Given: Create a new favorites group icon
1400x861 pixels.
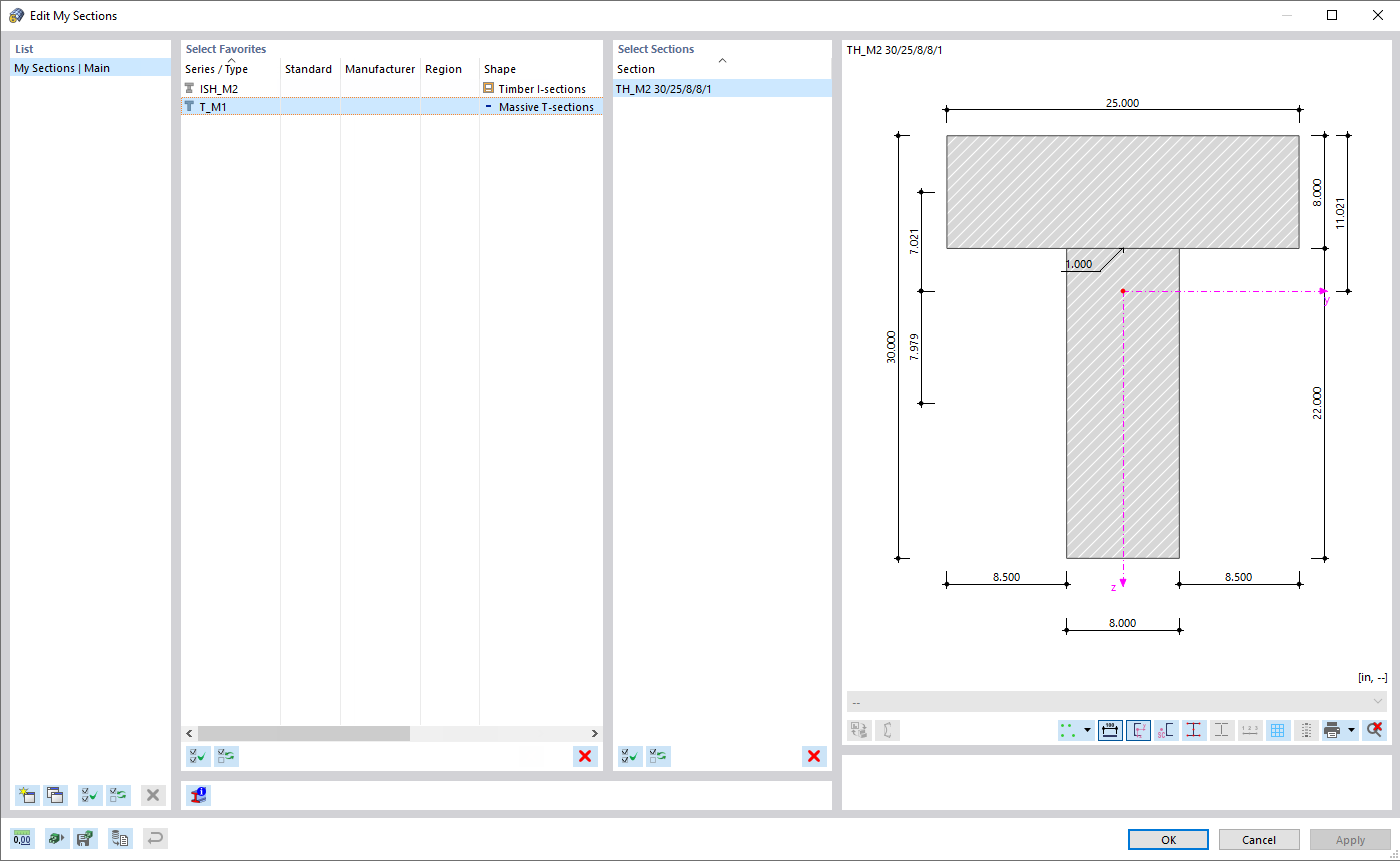Looking at the screenshot, I should [x=27, y=795].
